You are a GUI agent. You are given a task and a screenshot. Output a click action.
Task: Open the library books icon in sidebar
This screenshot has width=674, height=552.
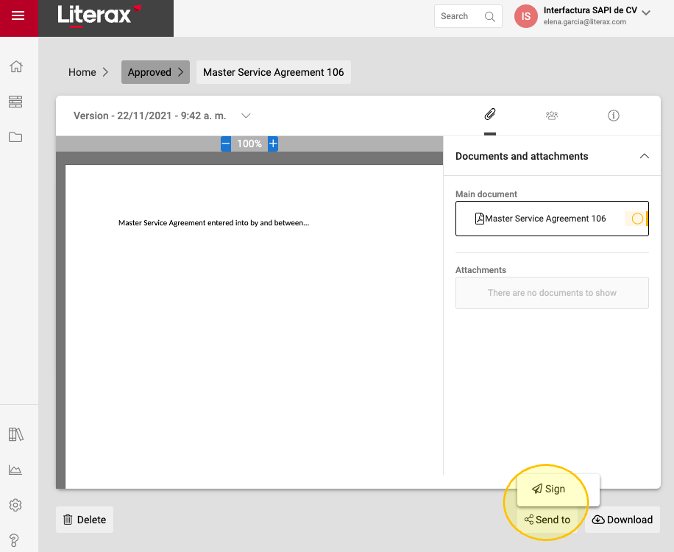(x=16, y=434)
